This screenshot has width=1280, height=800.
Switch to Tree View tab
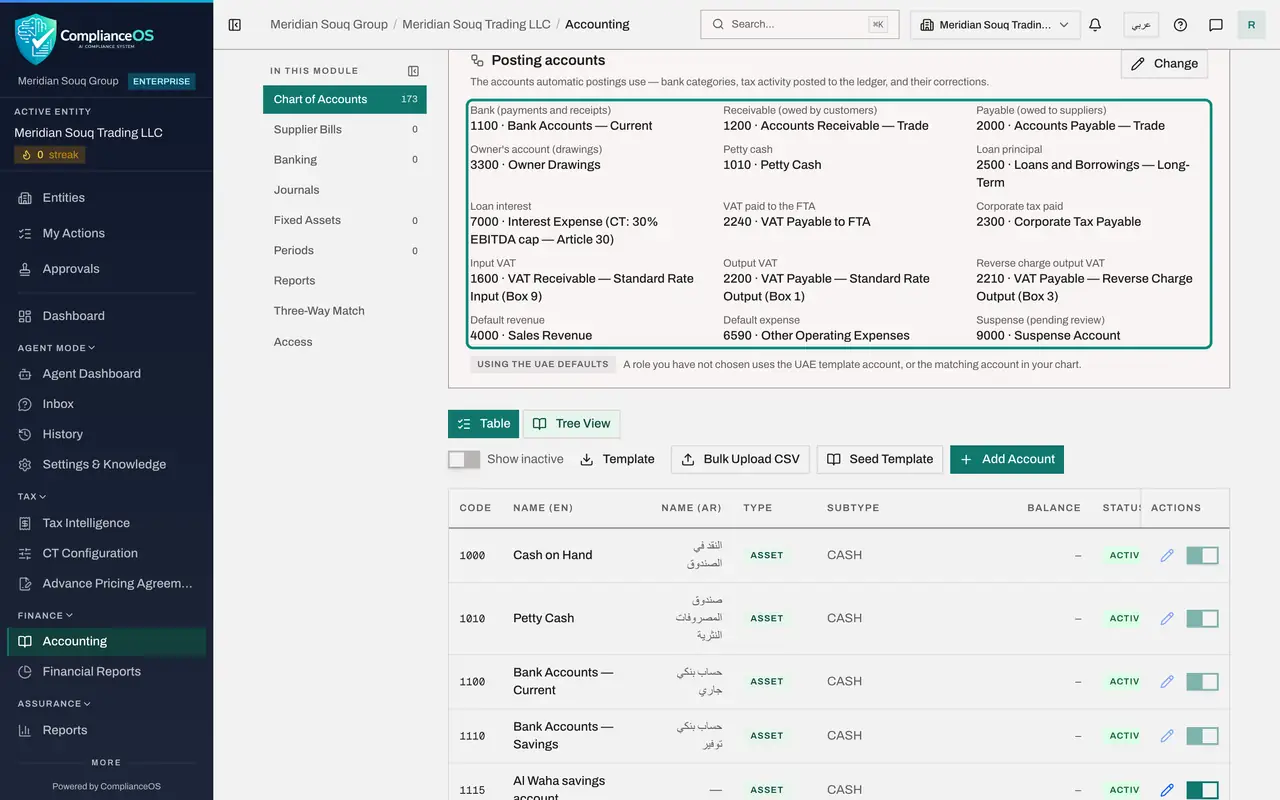tap(572, 424)
